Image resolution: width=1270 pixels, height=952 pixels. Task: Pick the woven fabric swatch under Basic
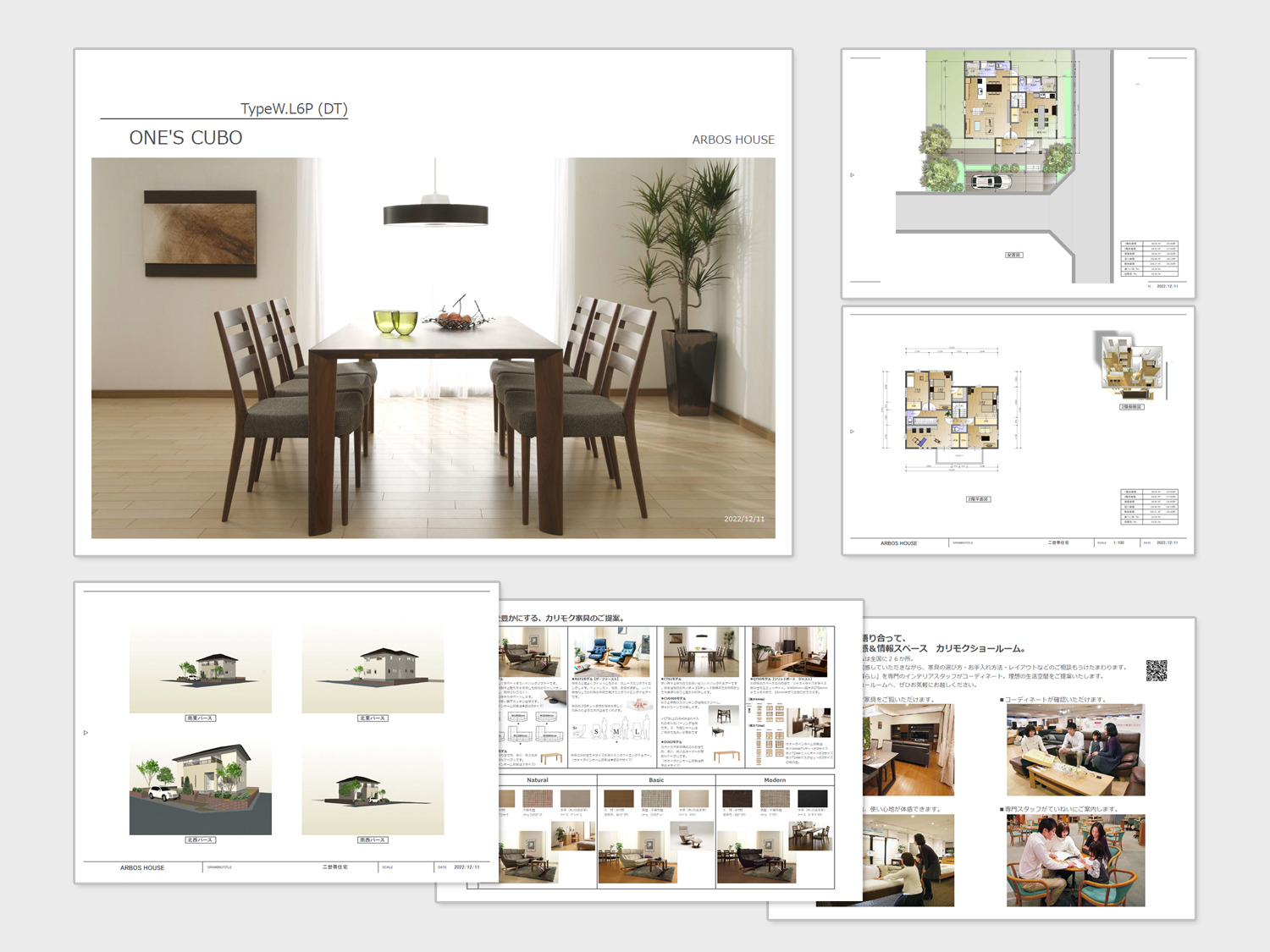(x=656, y=798)
